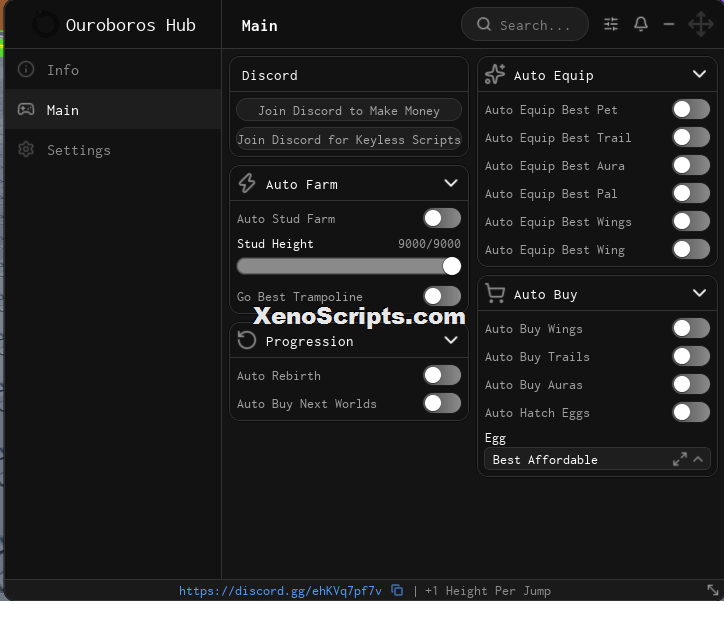
Task: Click the Egg dropdown caret arrow
Action: click(x=698, y=459)
